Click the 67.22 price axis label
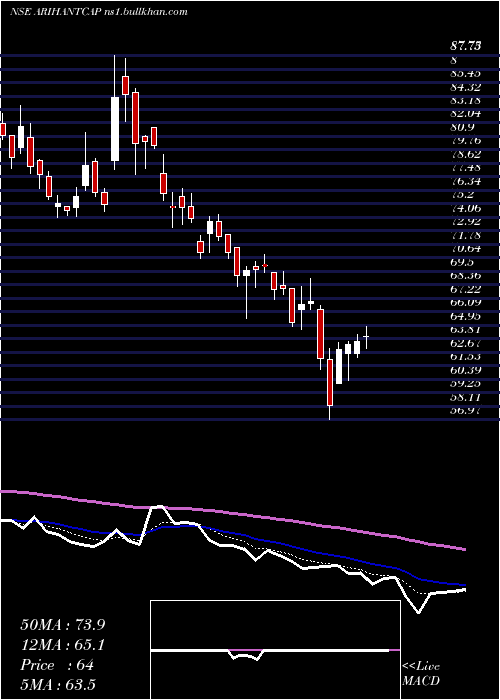 coord(465,289)
